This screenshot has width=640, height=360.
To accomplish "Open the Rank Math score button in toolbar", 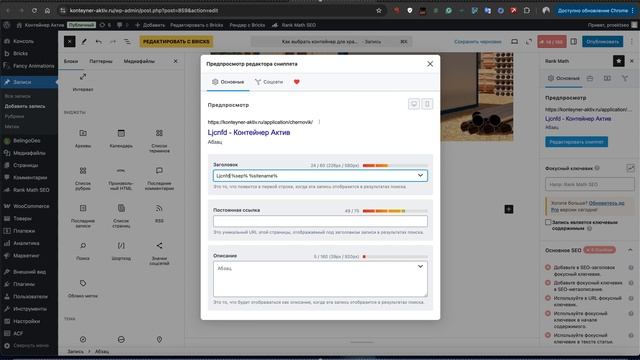I will pyautogui.click(x=551, y=42).
